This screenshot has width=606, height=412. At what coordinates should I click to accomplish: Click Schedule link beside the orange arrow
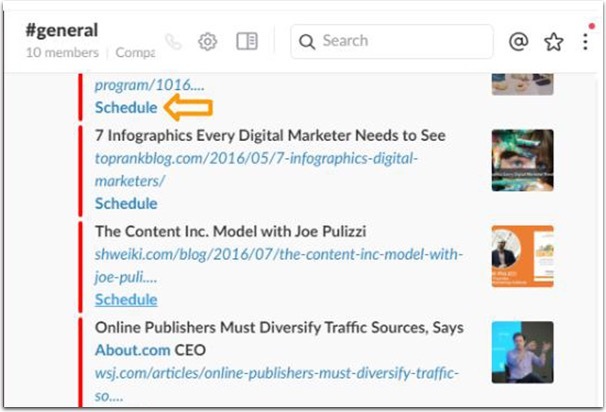(x=126, y=108)
